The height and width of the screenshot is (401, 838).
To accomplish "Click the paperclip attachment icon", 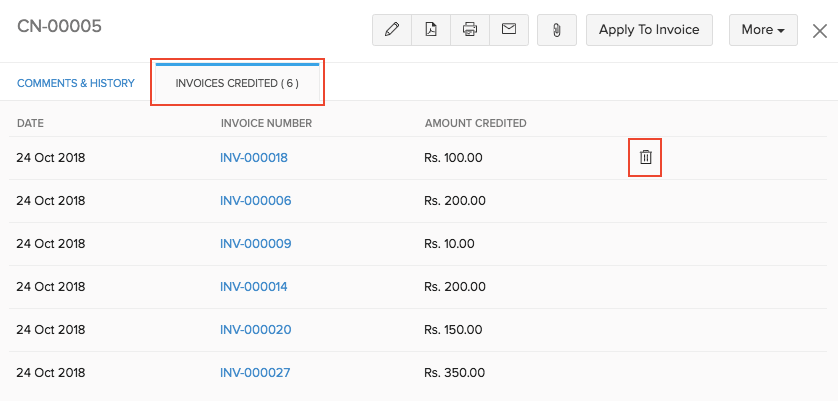I will tap(557, 30).
